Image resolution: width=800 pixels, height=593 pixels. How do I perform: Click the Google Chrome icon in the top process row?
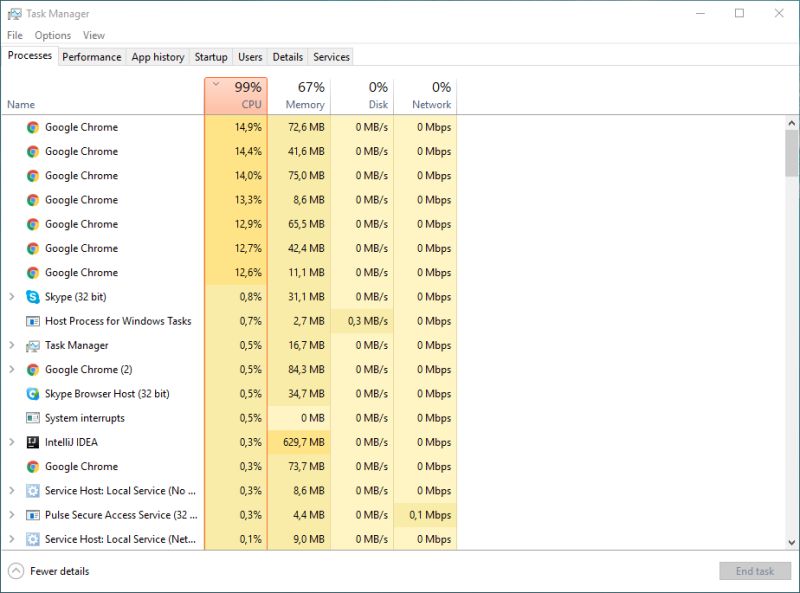(x=32, y=127)
